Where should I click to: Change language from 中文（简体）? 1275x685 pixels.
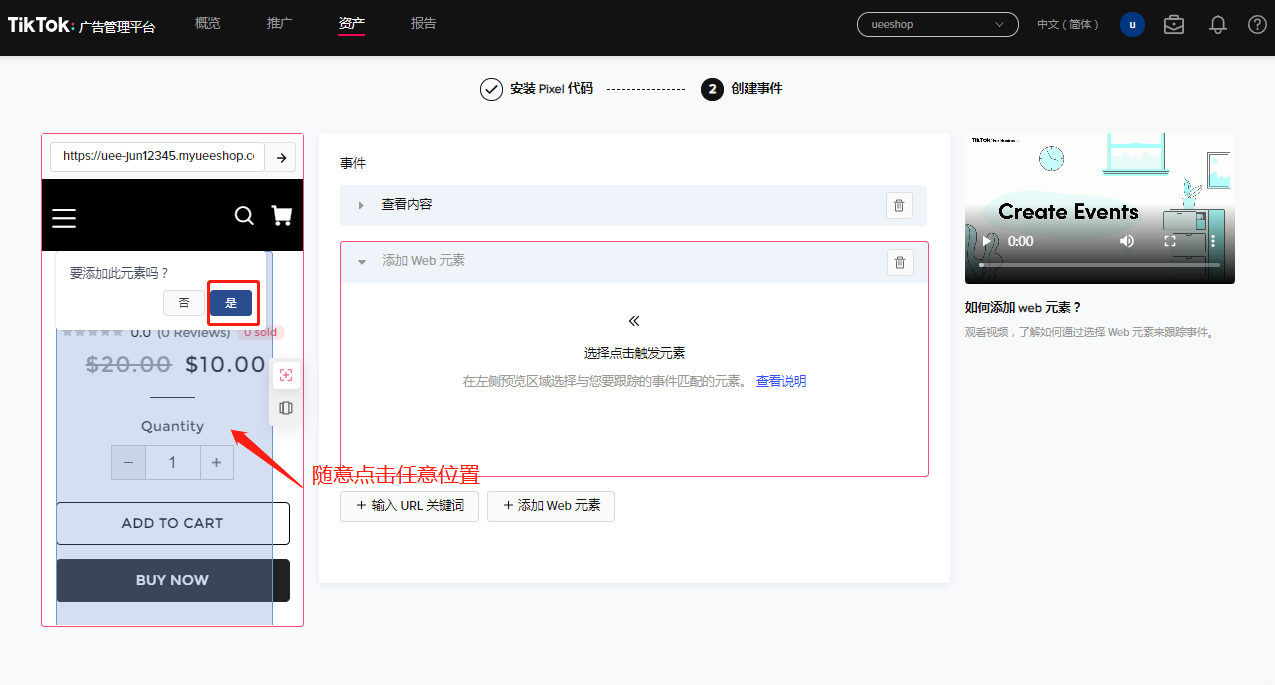click(1068, 24)
